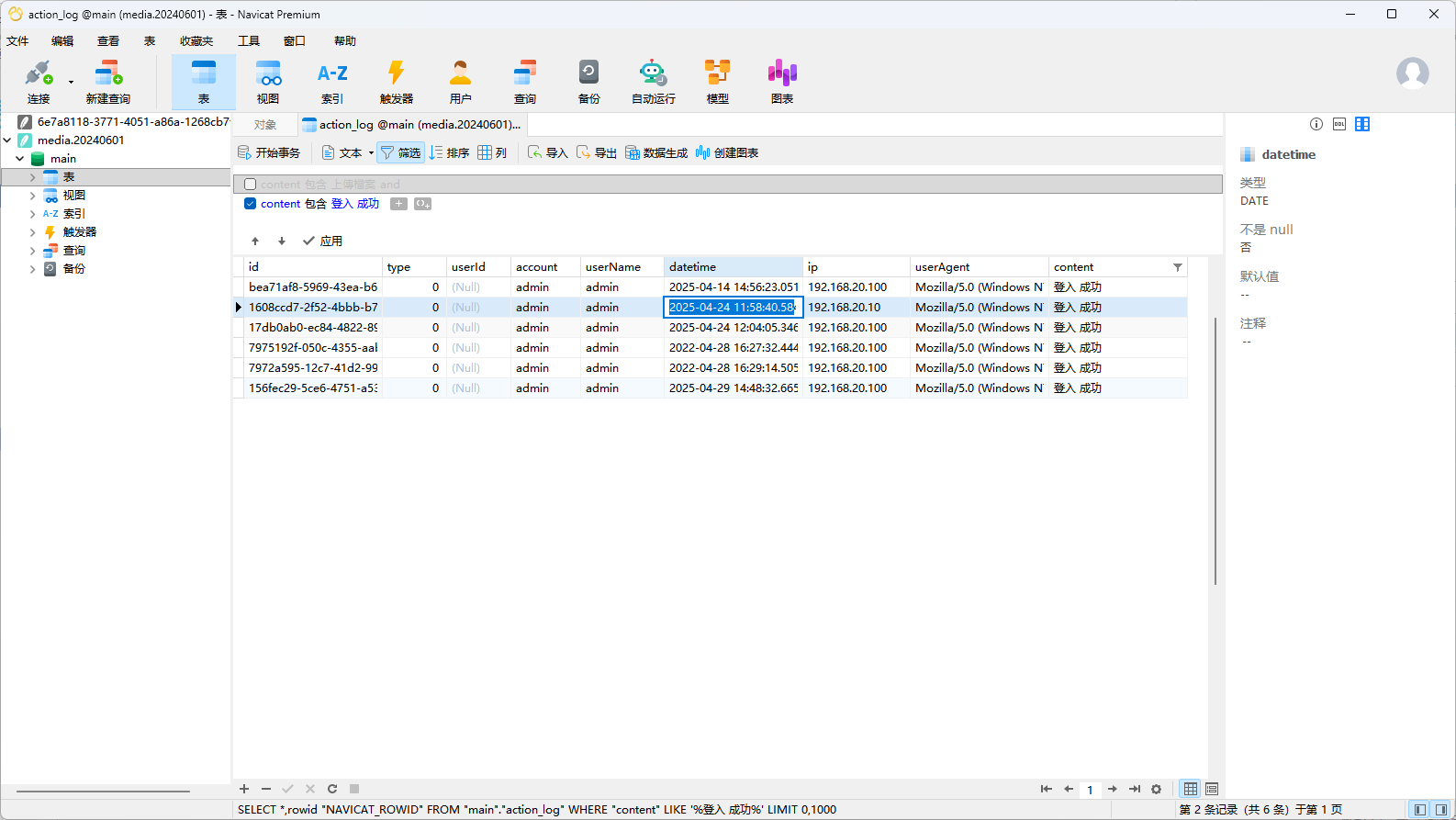Open the 视图 (View) toolbar icon
This screenshot has width=1456, height=820.
(x=268, y=81)
